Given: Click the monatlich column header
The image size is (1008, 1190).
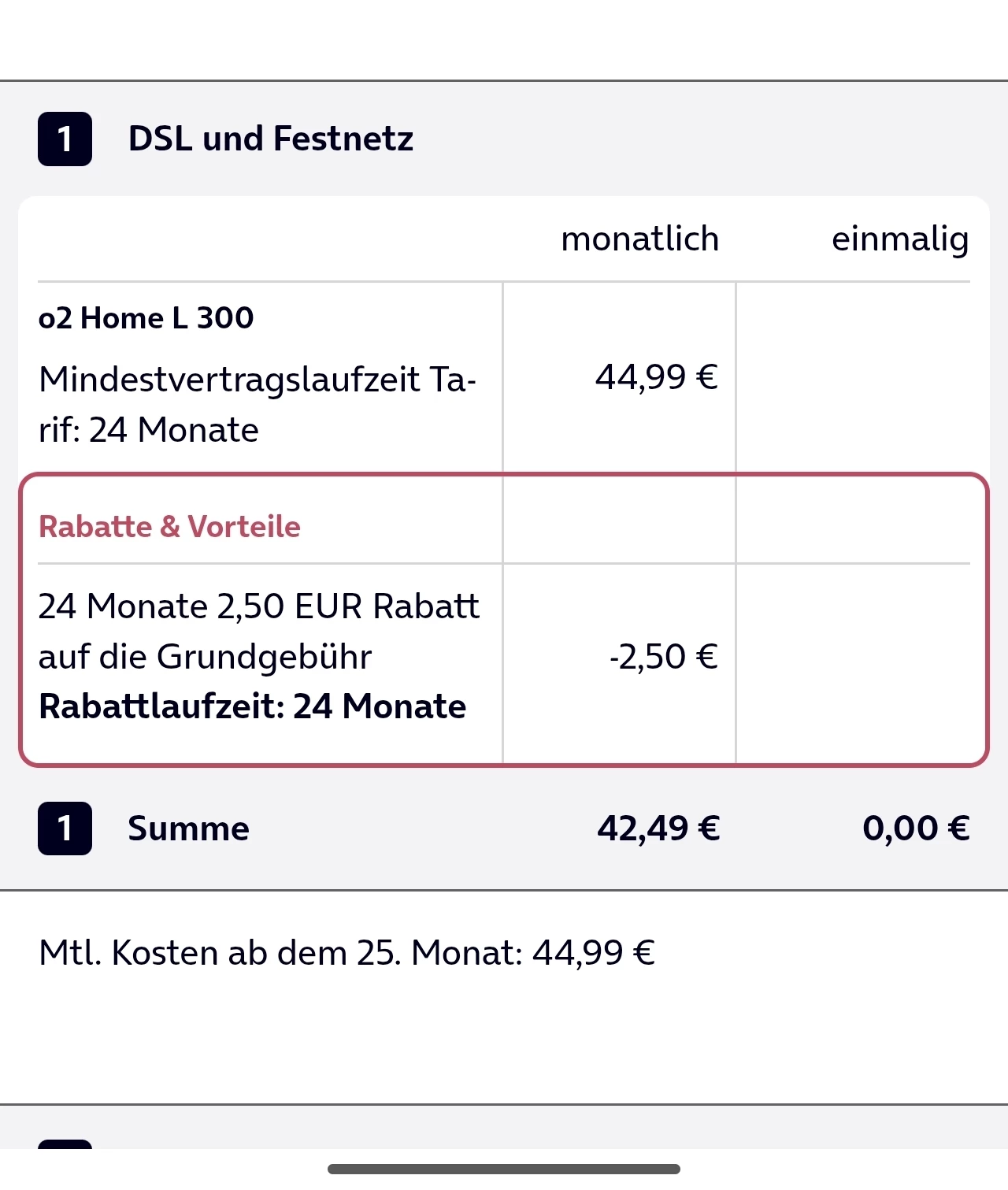Looking at the screenshot, I should click(x=639, y=239).
